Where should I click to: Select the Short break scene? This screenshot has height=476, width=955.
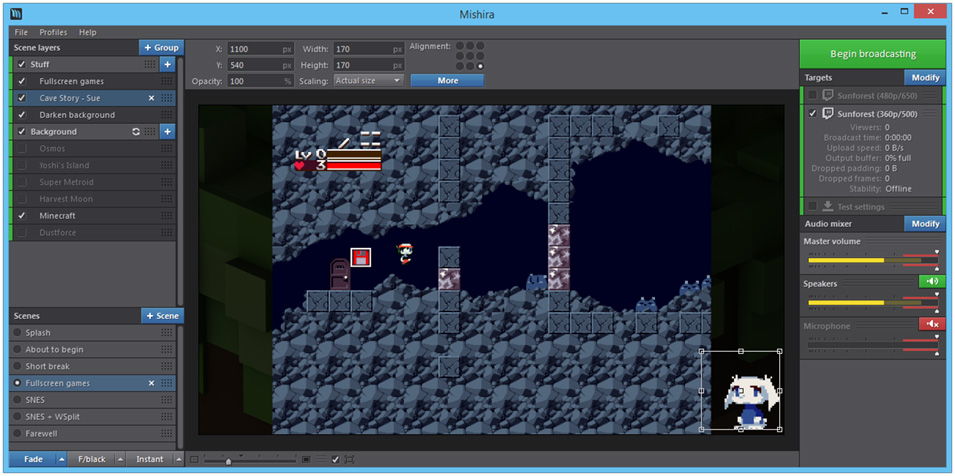93,366
